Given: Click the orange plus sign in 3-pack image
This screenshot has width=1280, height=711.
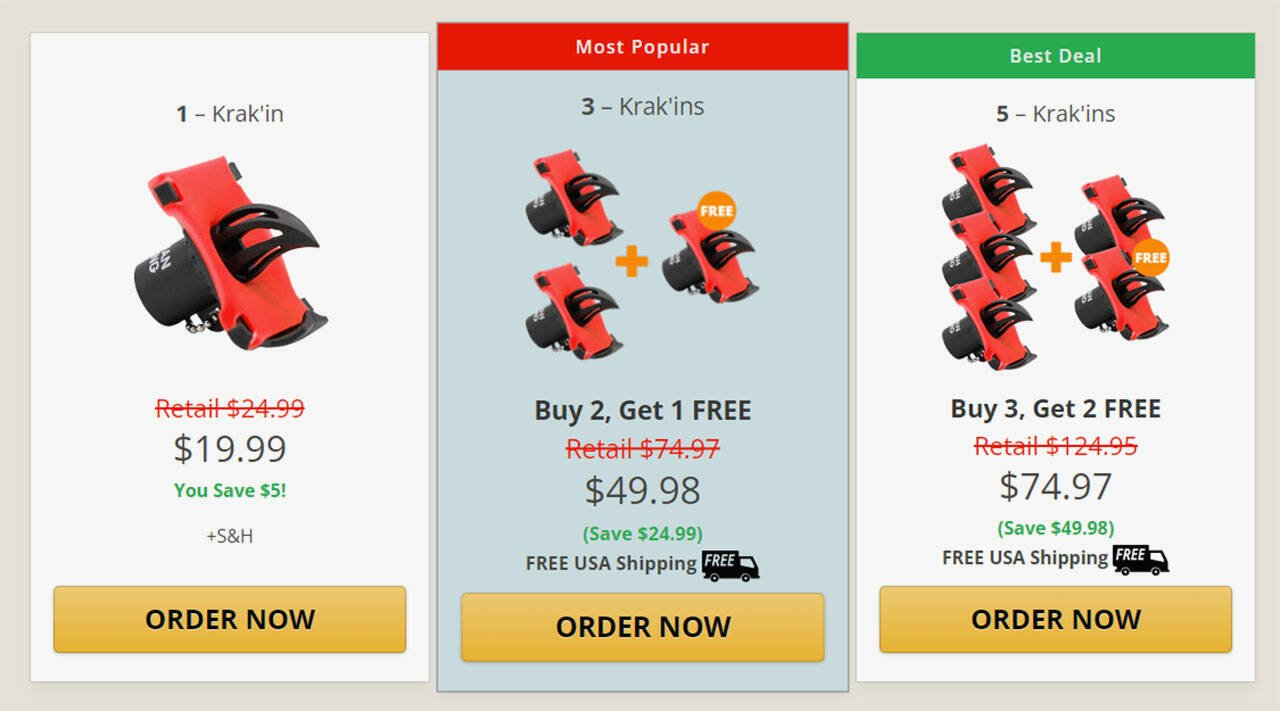Looking at the screenshot, I should click(631, 261).
